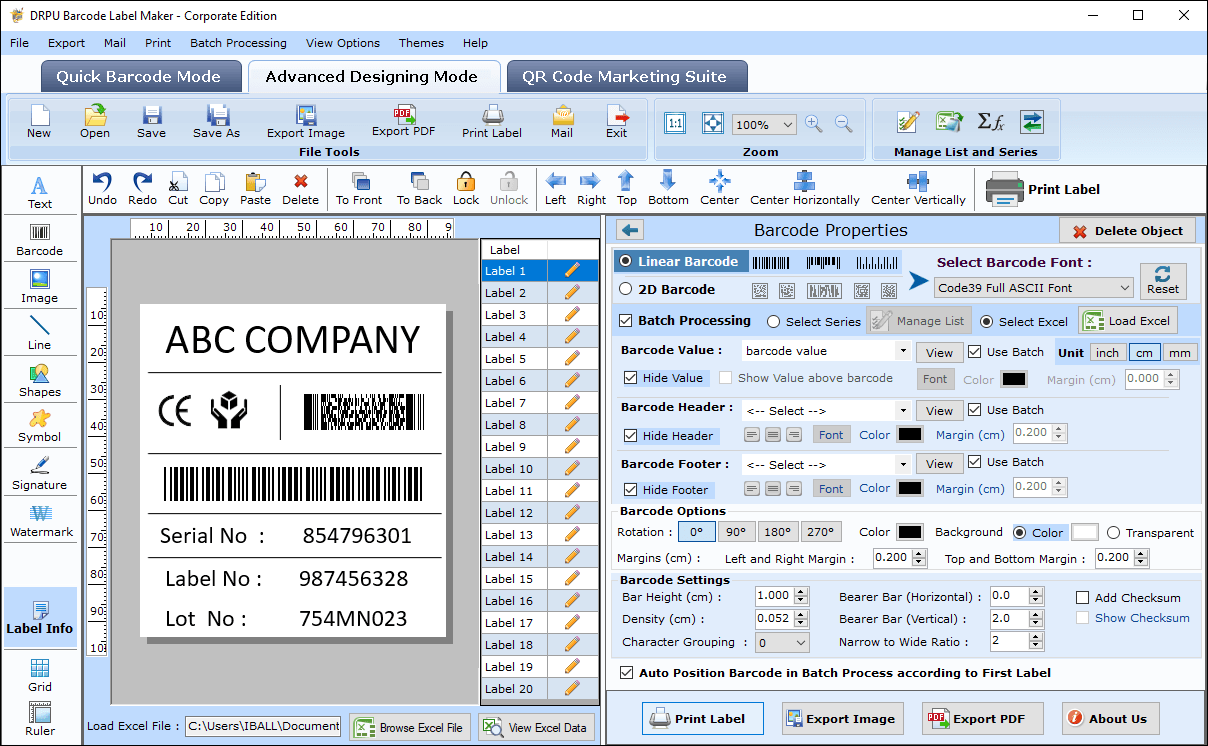Click the Load Excel button
Viewport: 1208px width, 746px height.
1127,321
